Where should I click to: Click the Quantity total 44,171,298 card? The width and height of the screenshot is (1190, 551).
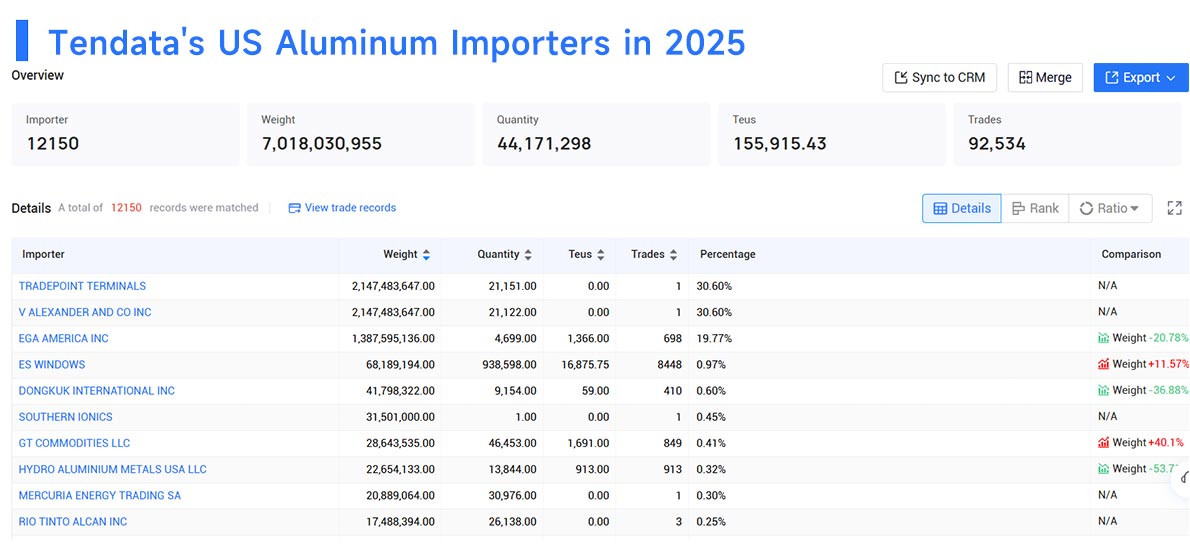(x=597, y=134)
